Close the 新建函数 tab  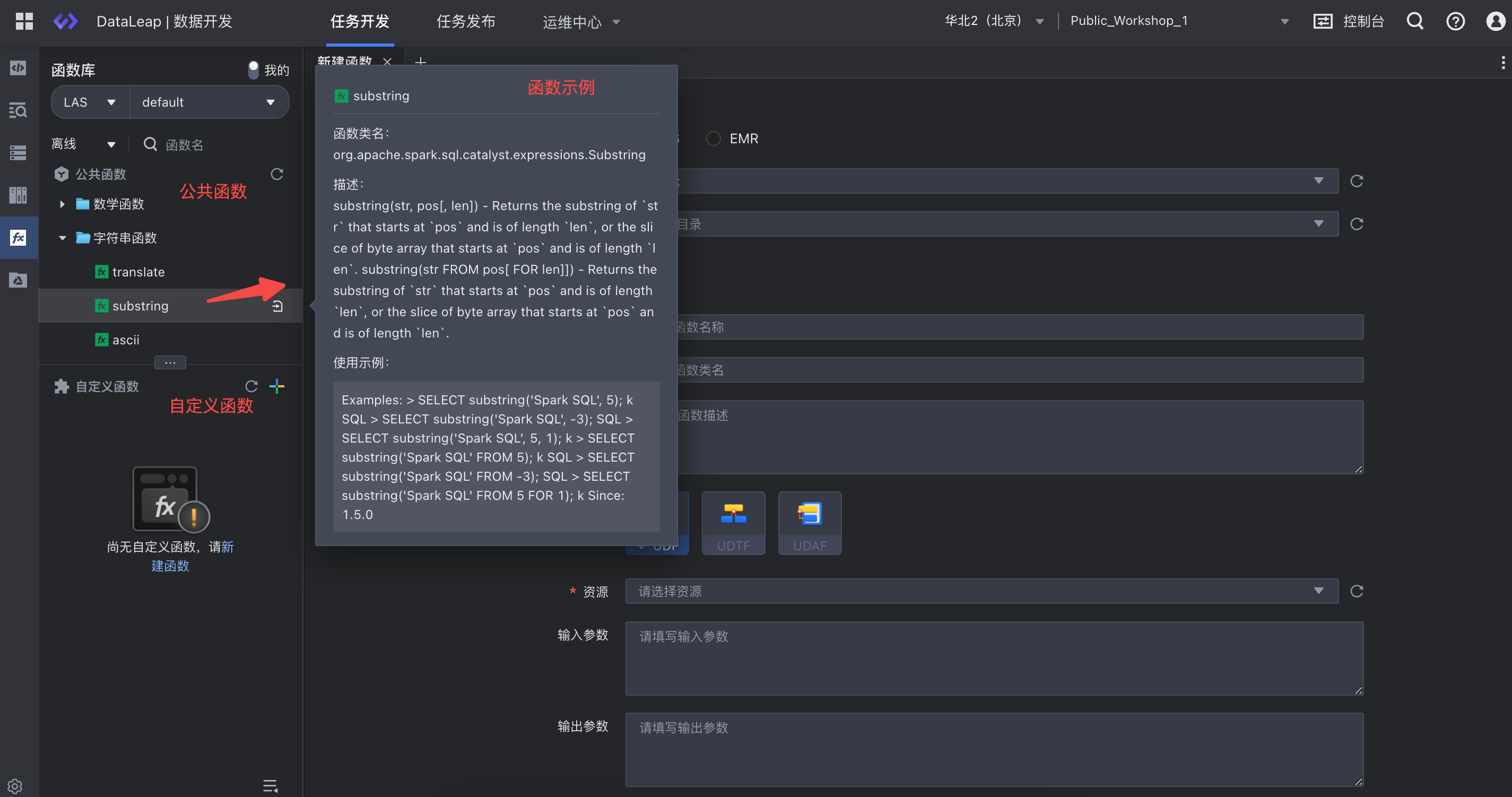[x=387, y=62]
